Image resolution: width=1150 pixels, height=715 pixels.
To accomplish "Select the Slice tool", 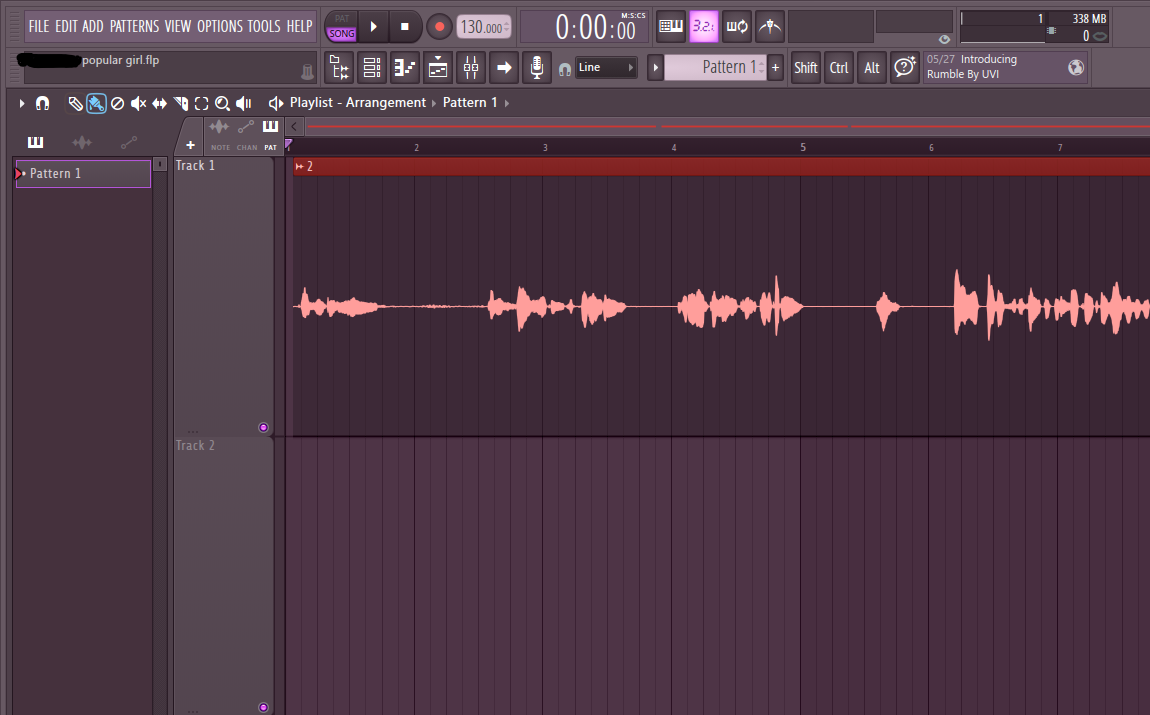I will coord(180,103).
